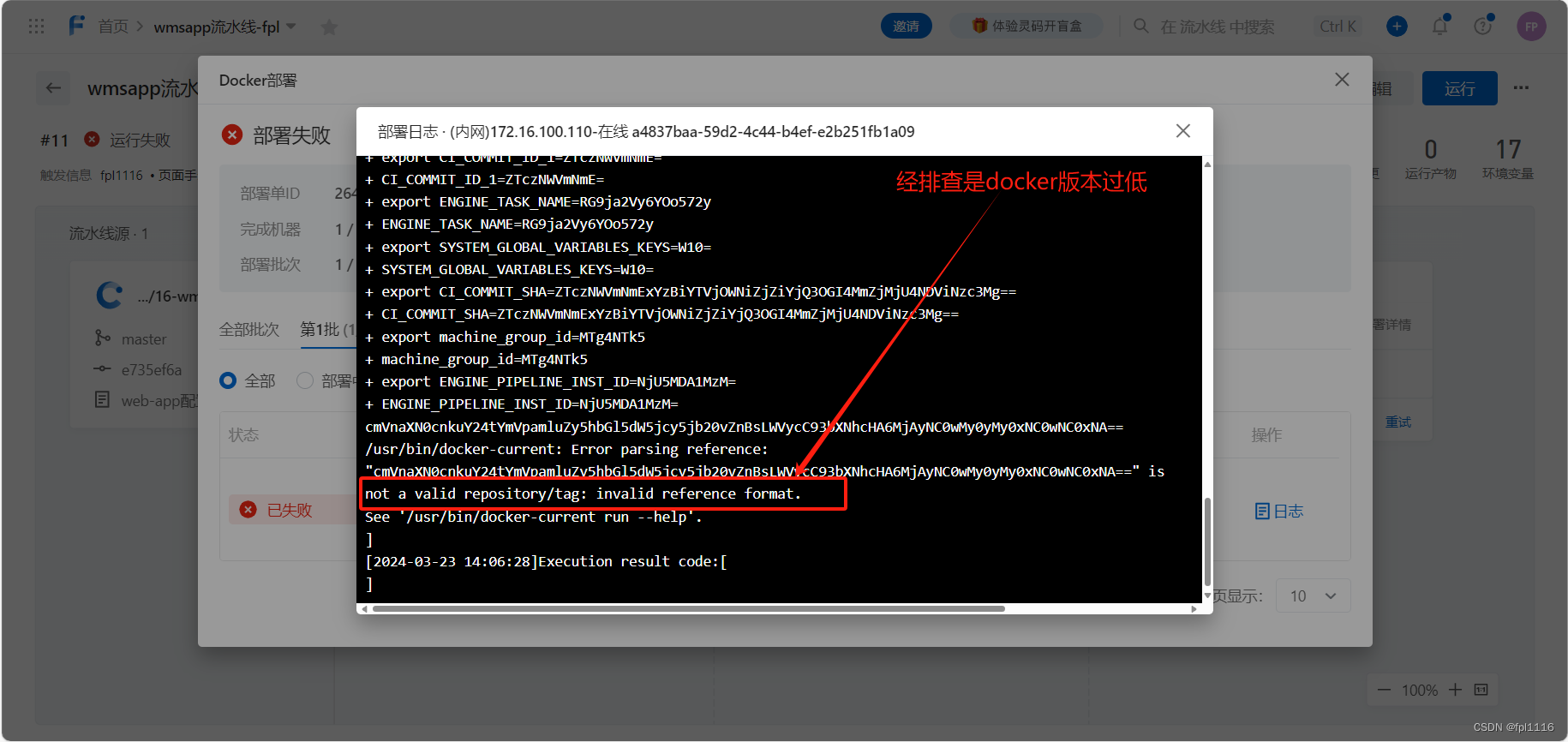Open the FP user avatar menu
1568x742 pixels.
(x=1531, y=27)
